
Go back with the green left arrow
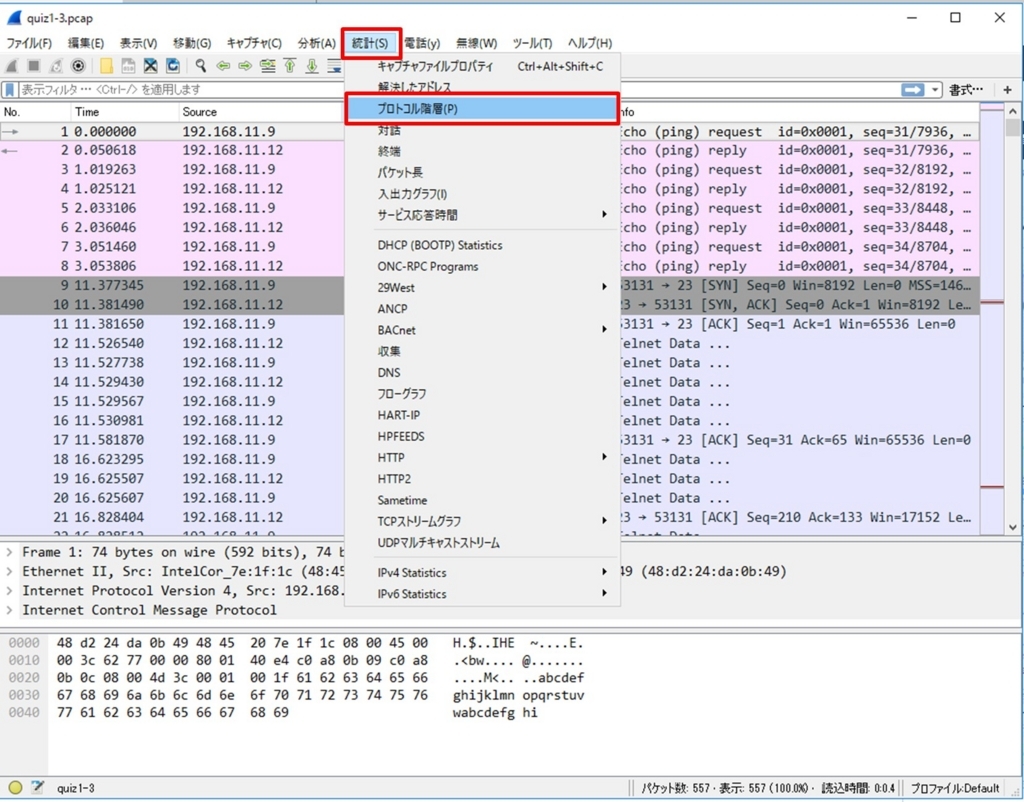pos(223,66)
